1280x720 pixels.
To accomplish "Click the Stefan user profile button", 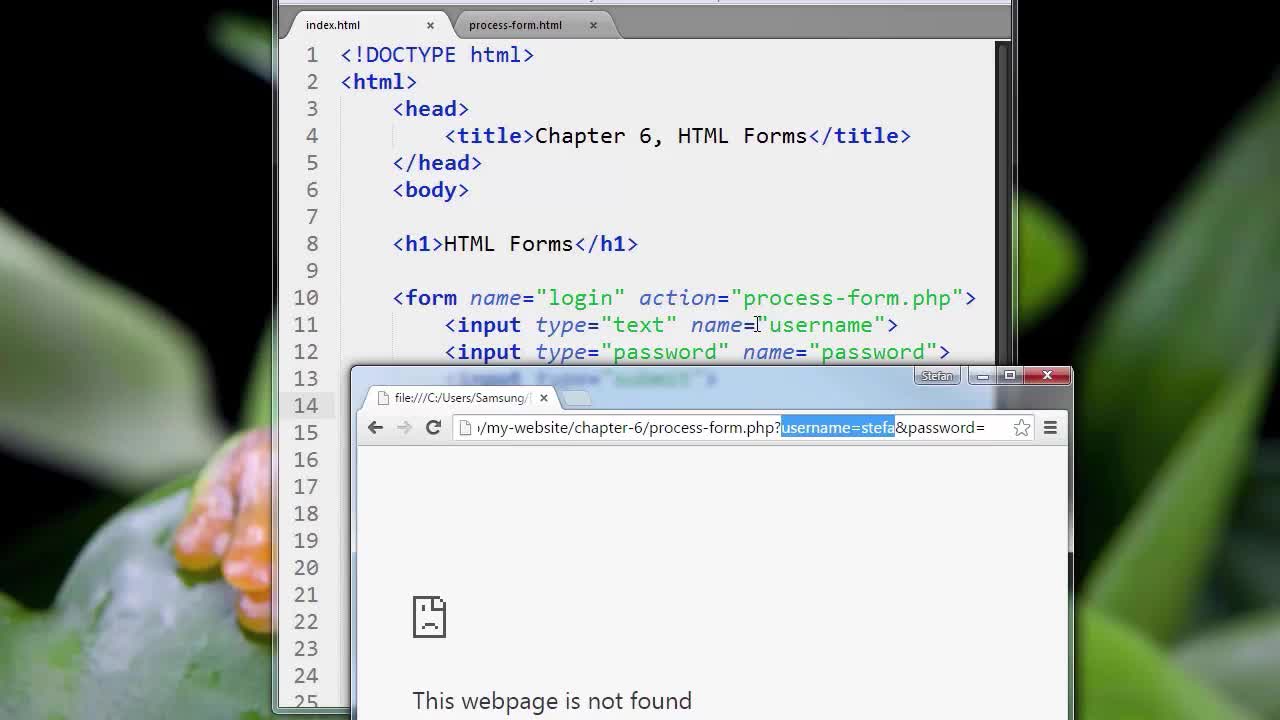I will 936,376.
